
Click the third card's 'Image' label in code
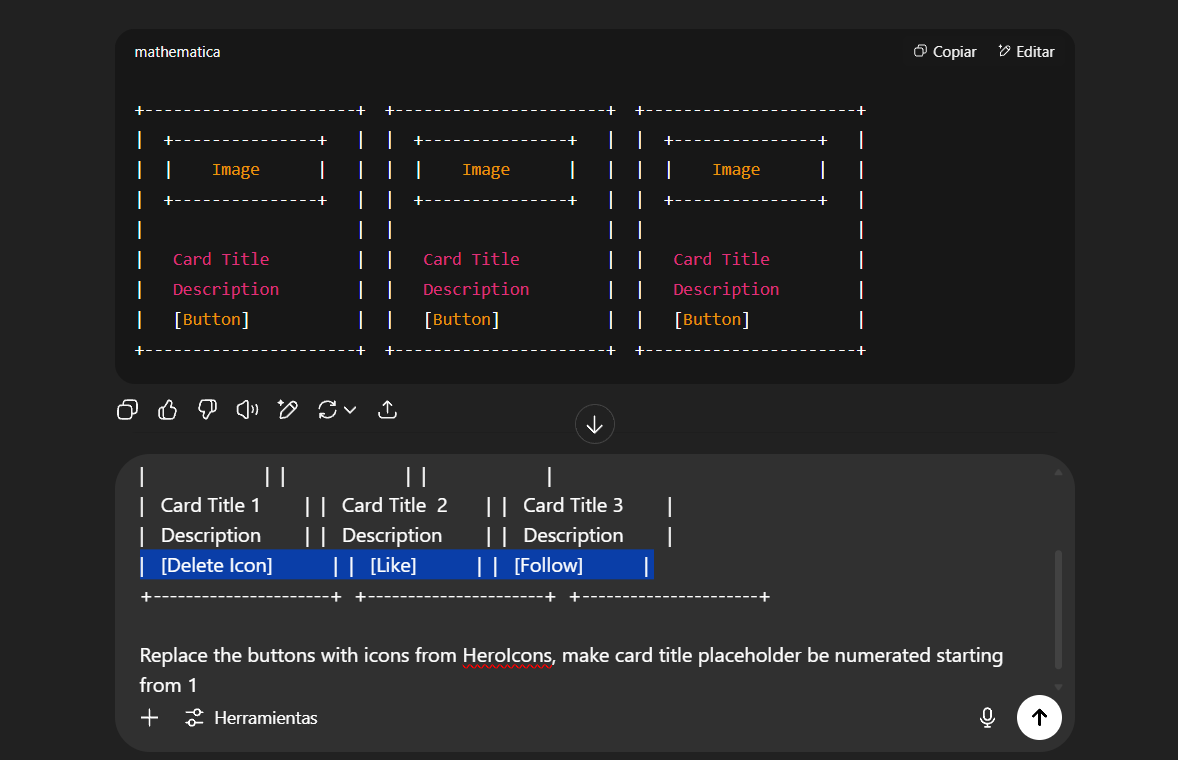pos(736,170)
